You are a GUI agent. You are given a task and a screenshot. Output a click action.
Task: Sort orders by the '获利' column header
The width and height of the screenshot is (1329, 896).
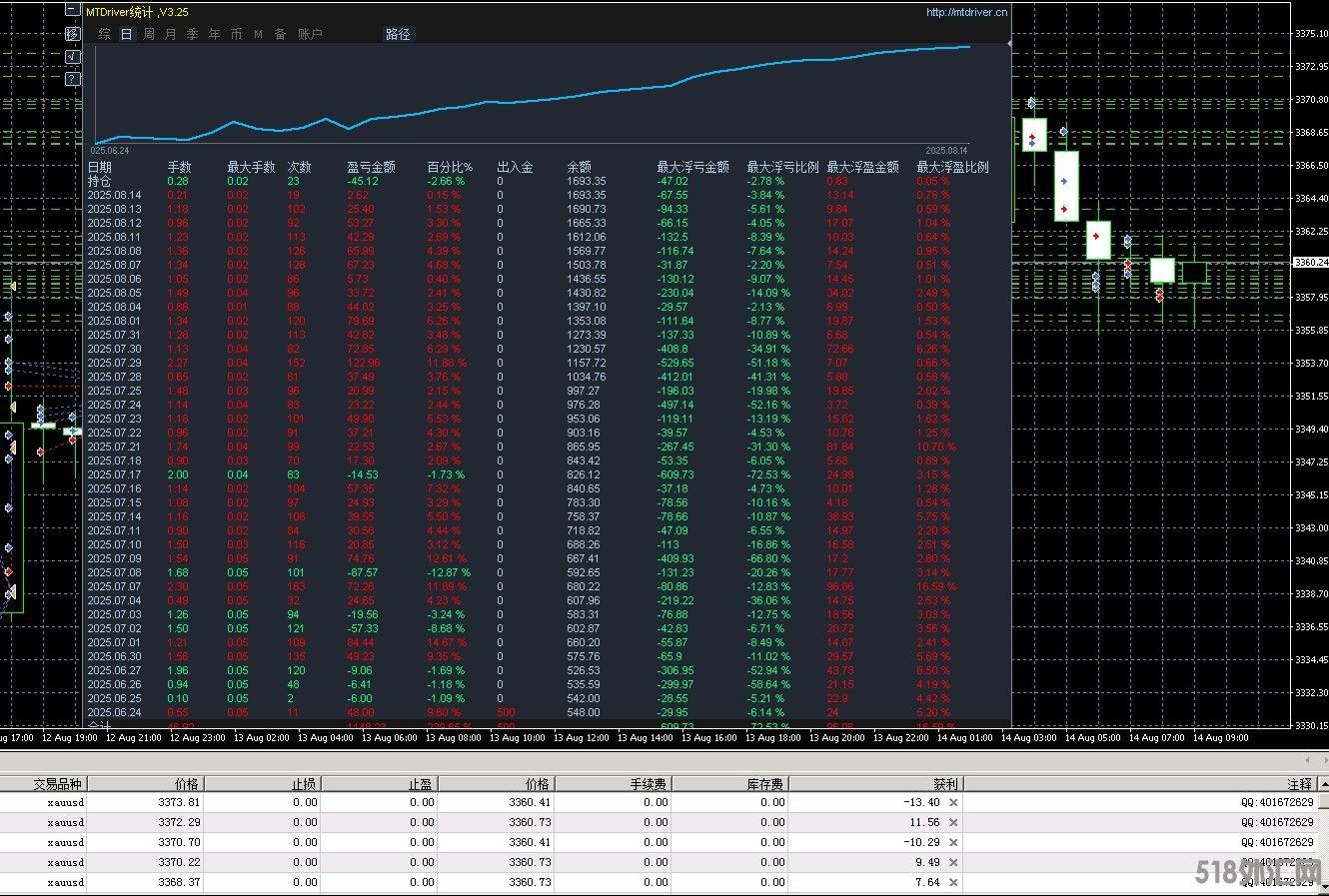click(944, 784)
